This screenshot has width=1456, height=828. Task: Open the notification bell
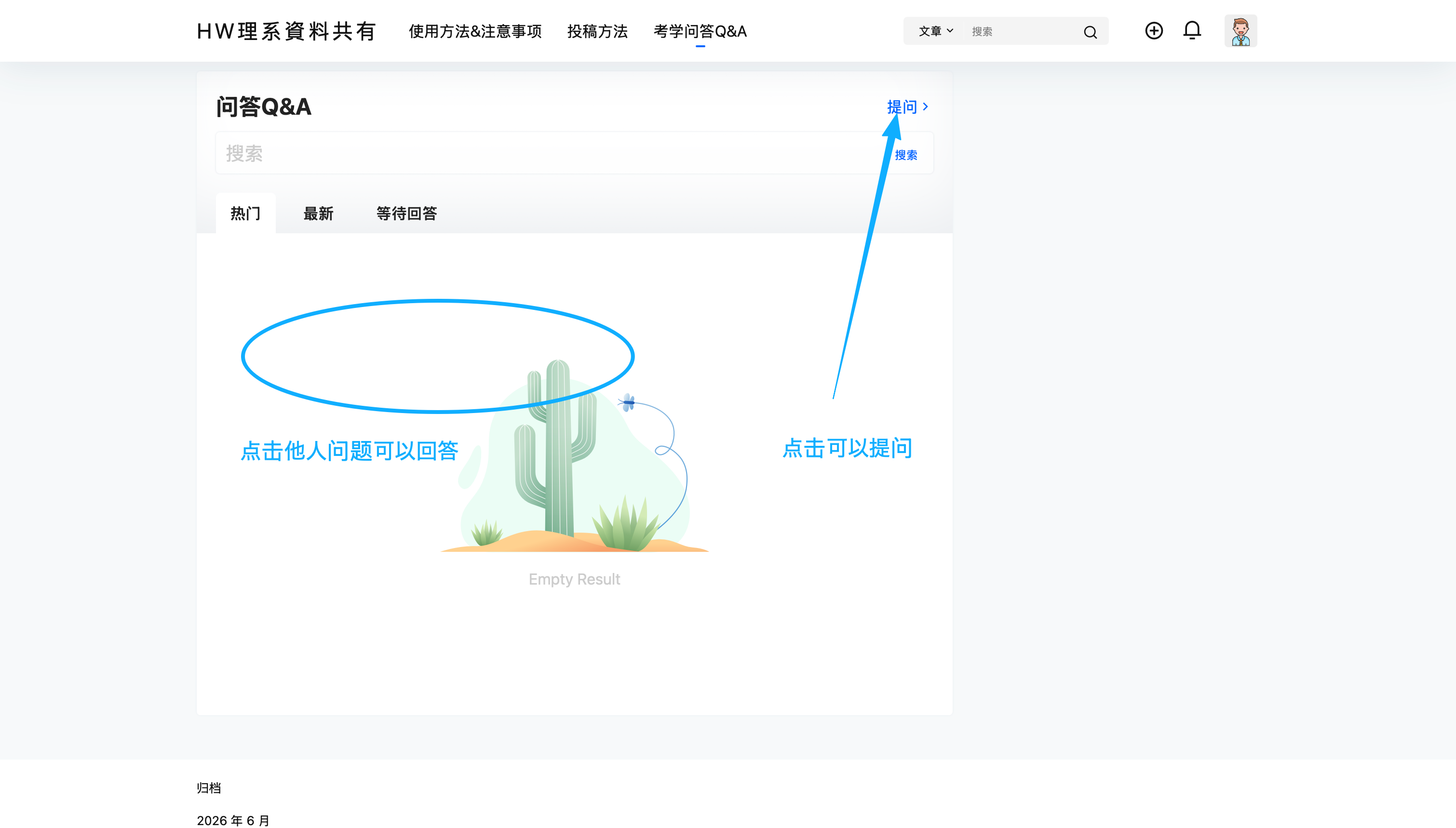1192,30
